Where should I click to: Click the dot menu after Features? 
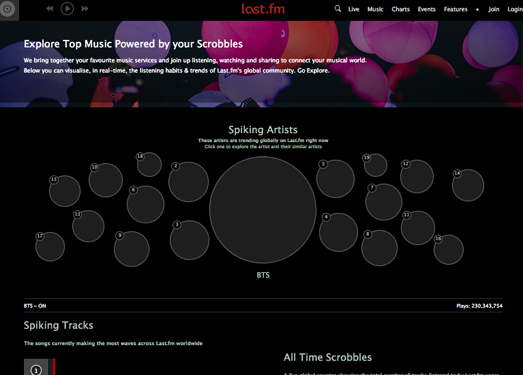477,9
